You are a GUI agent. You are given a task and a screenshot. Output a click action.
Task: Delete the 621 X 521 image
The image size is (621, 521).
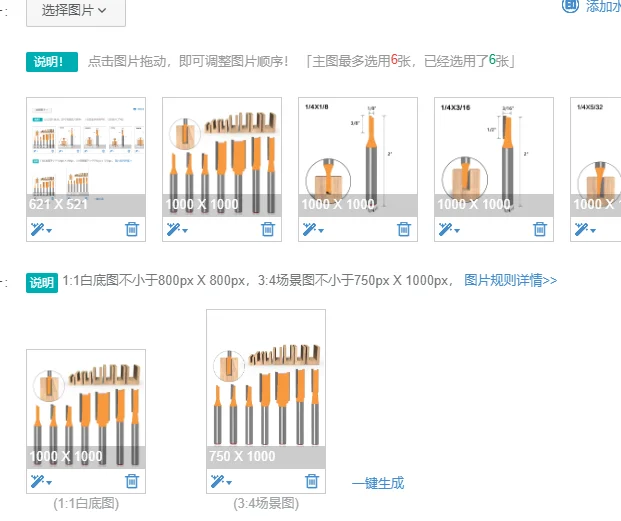132,229
